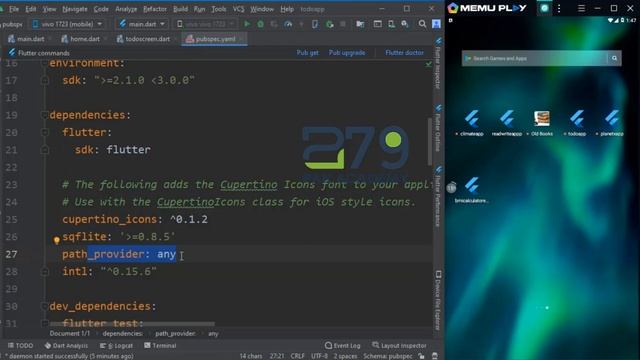
Task: Open the TODO tool window
Action: 20,346
